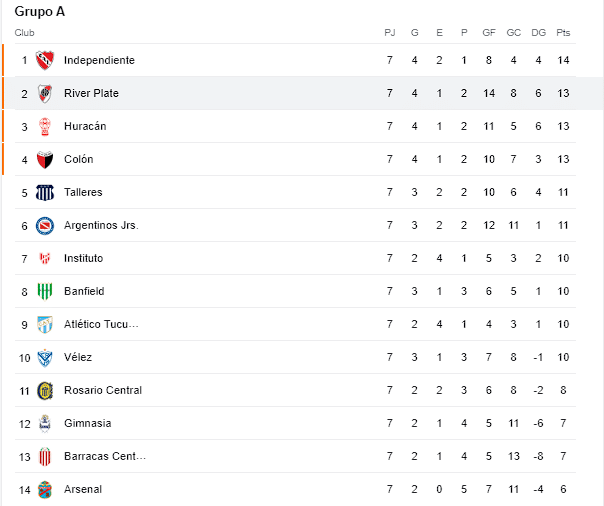Viewport: 604px width, 506px height.
Task: Select the truncated Atlético Tucumán name
Action: tap(101, 325)
